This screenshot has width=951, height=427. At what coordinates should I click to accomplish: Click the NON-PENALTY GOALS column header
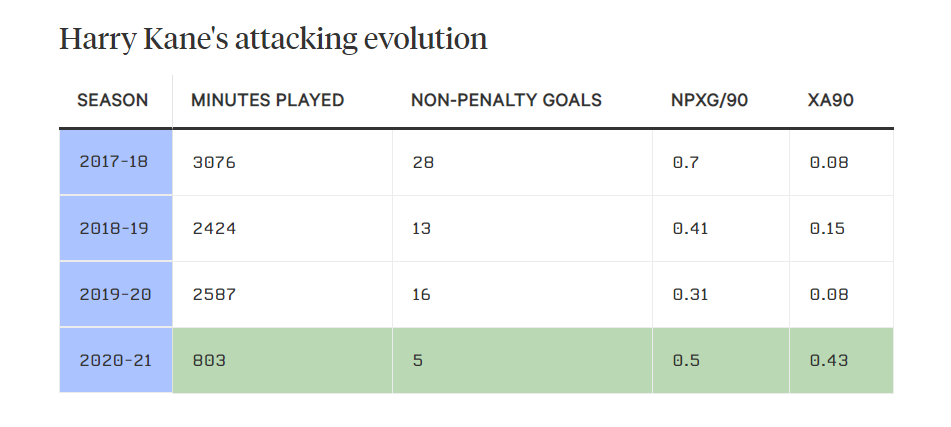coord(506,100)
